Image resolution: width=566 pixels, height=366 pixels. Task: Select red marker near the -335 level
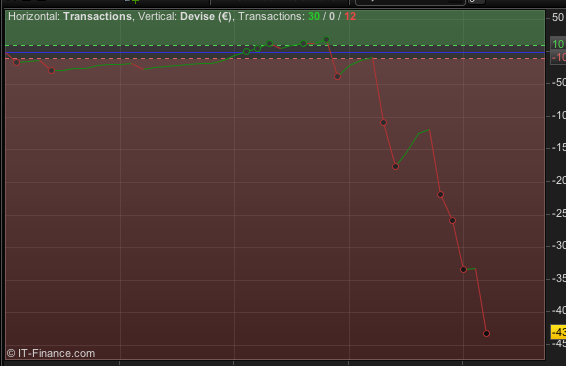pos(464,269)
